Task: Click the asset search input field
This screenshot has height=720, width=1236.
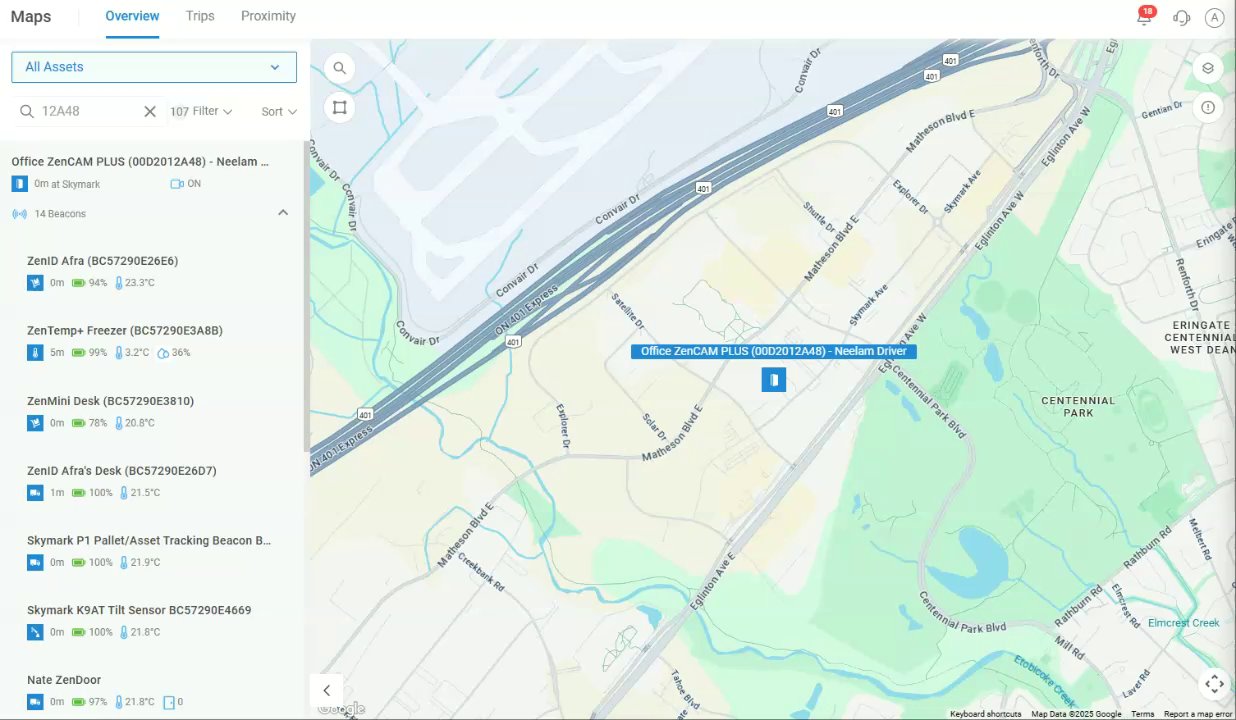Action: click(x=88, y=111)
